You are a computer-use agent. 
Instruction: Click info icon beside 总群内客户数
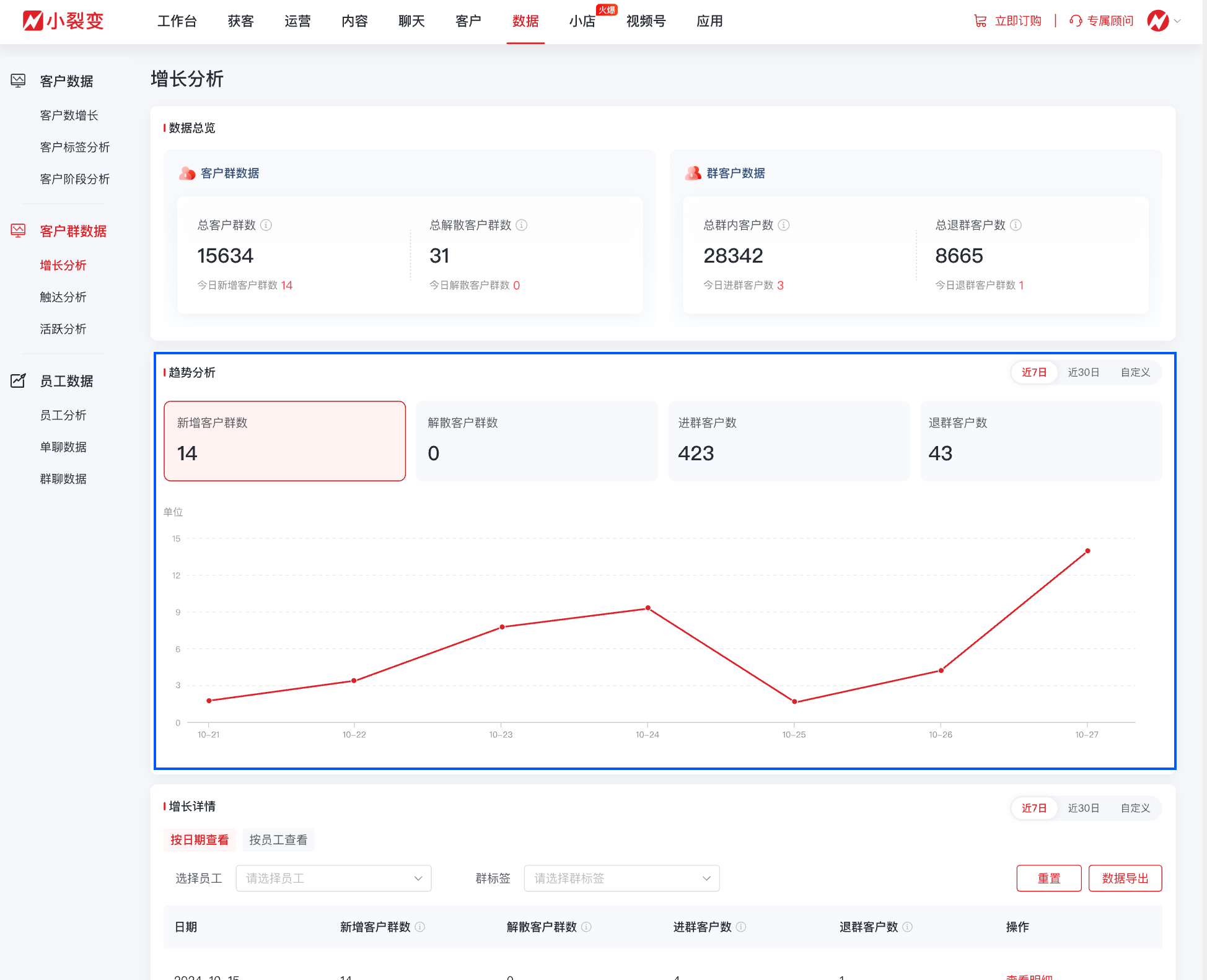tap(784, 225)
